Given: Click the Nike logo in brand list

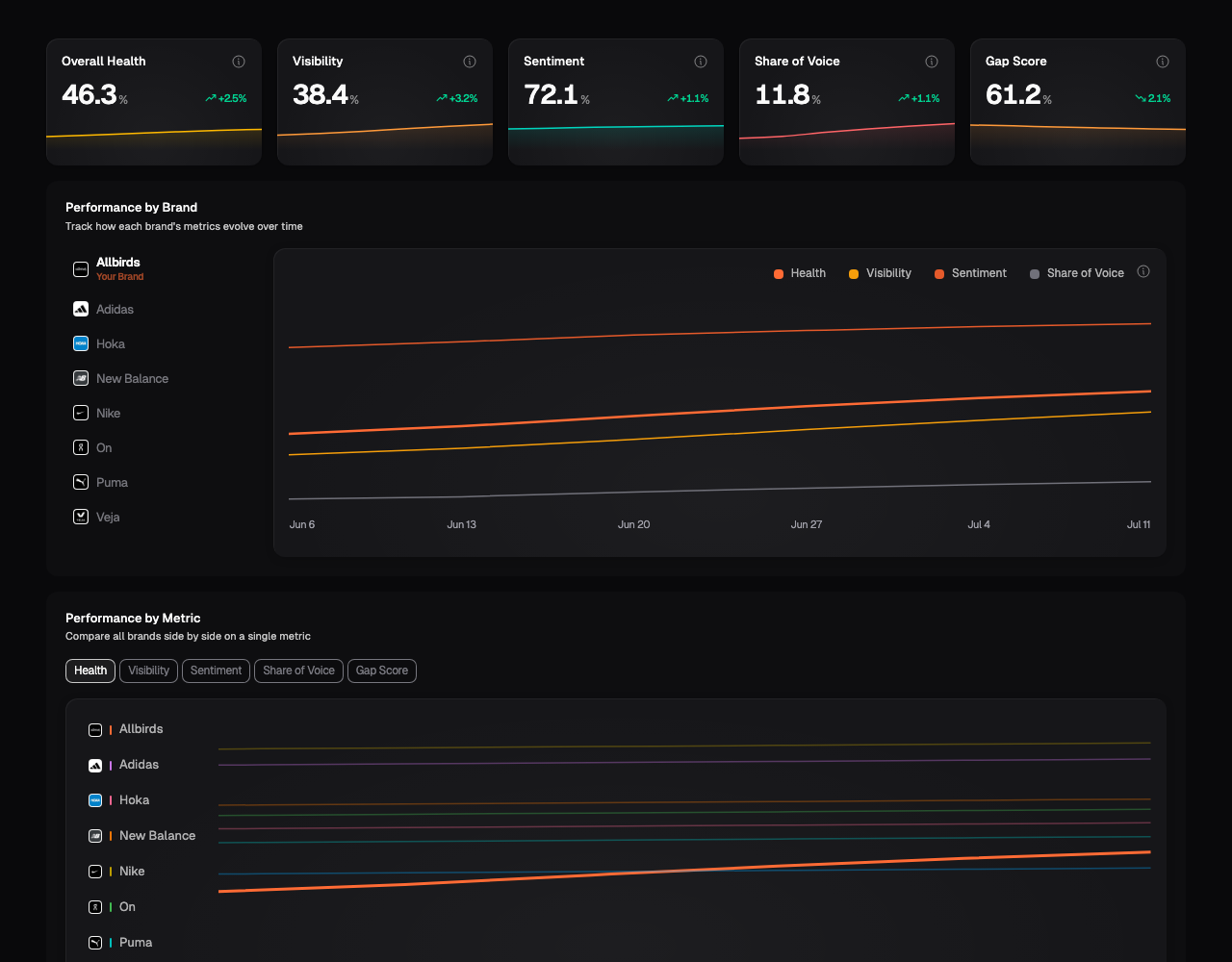Looking at the screenshot, I should click(81, 413).
